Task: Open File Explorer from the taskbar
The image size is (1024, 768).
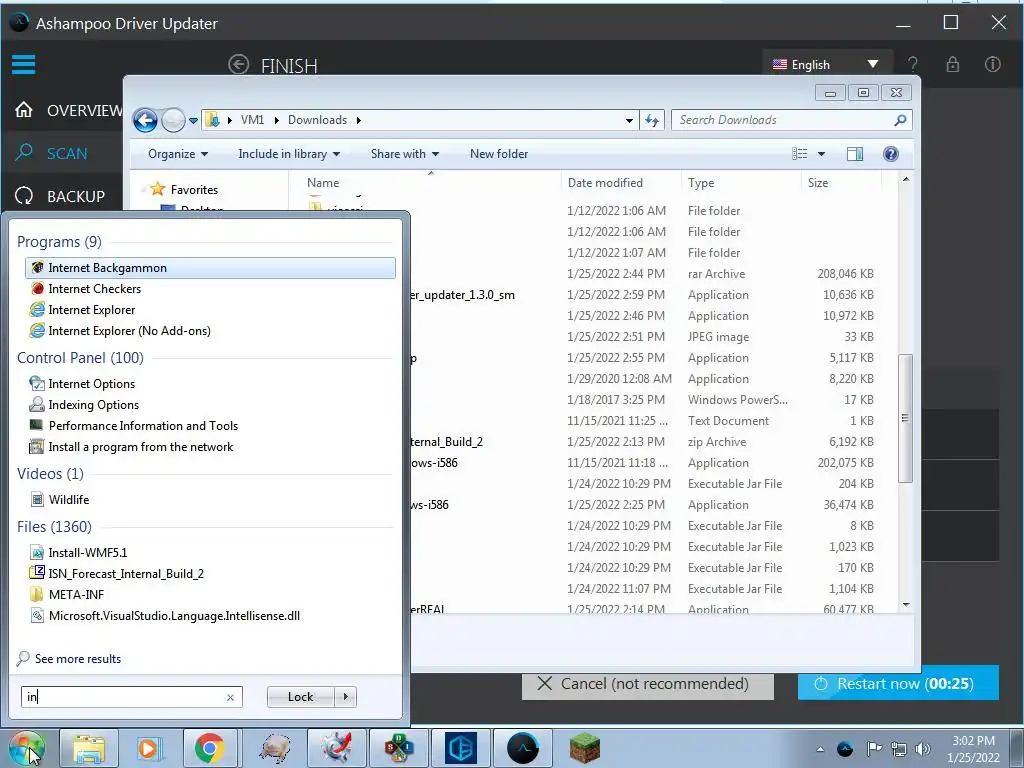Action: click(88, 748)
